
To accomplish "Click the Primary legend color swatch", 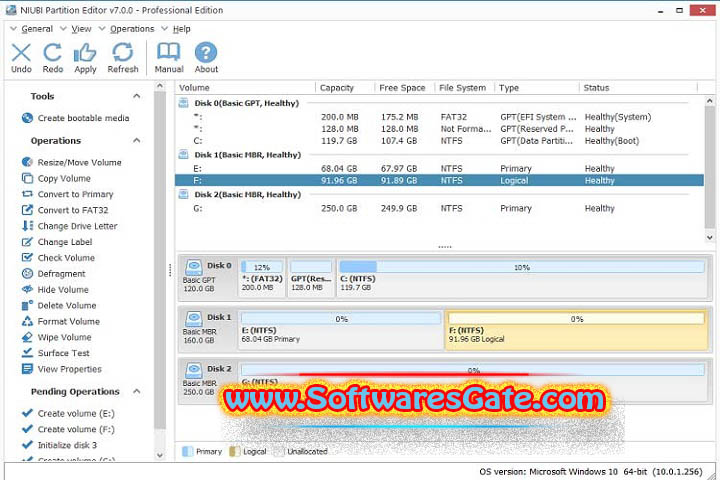I will click(x=187, y=452).
